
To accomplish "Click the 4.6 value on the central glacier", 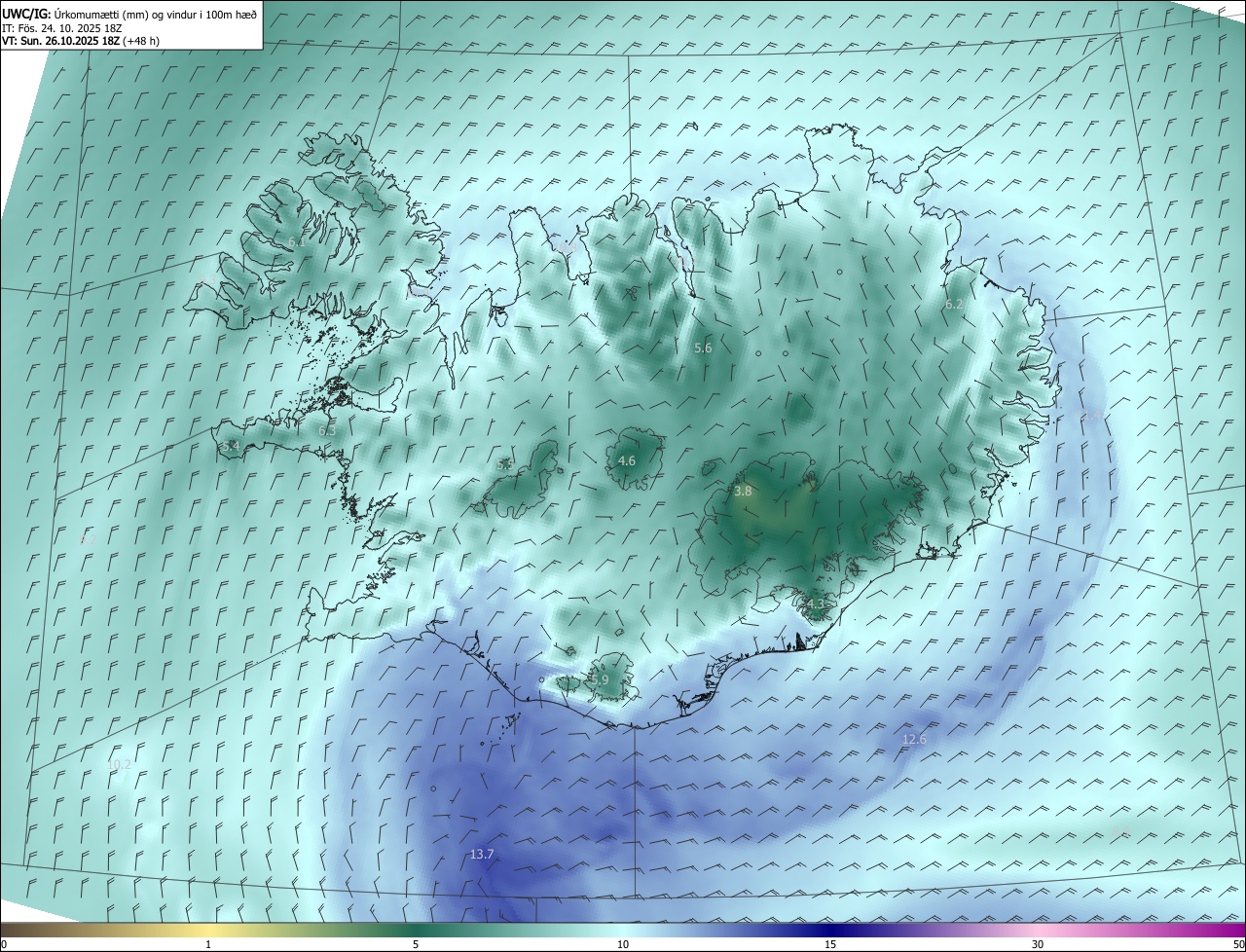I will [627, 461].
